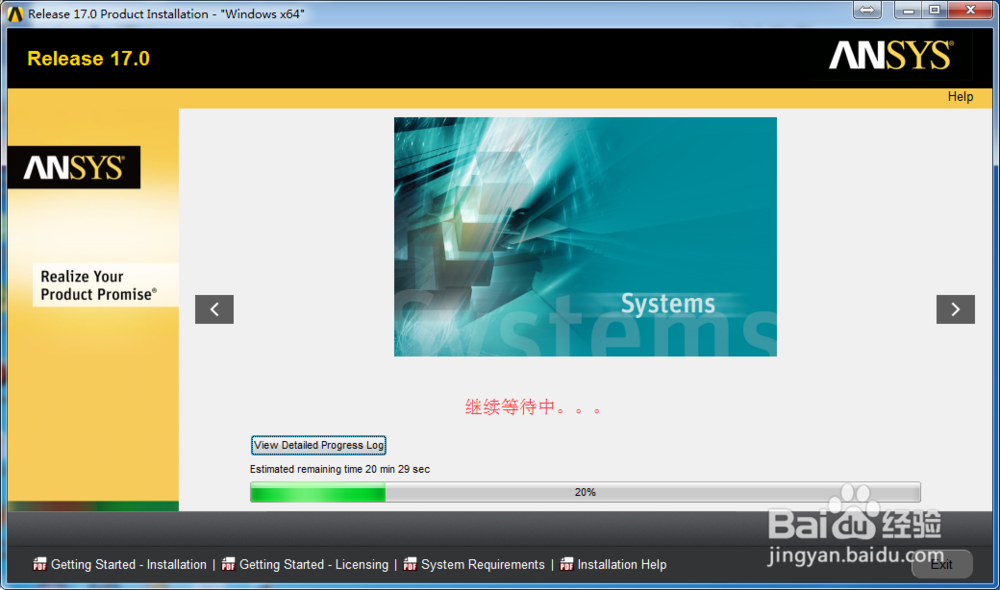Minimize the installer window
The image size is (1000, 590).
(908, 10)
